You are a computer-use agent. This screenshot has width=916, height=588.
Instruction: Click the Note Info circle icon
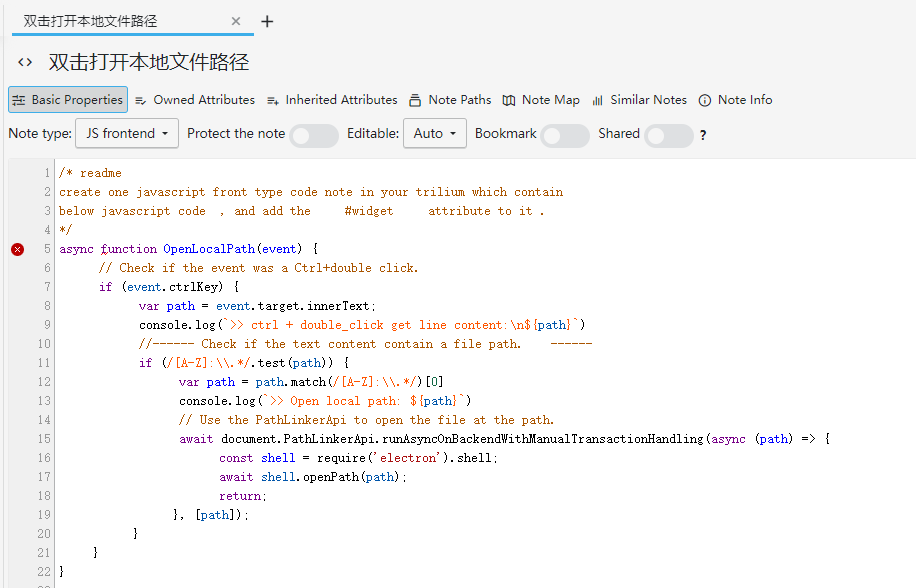(705, 100)
